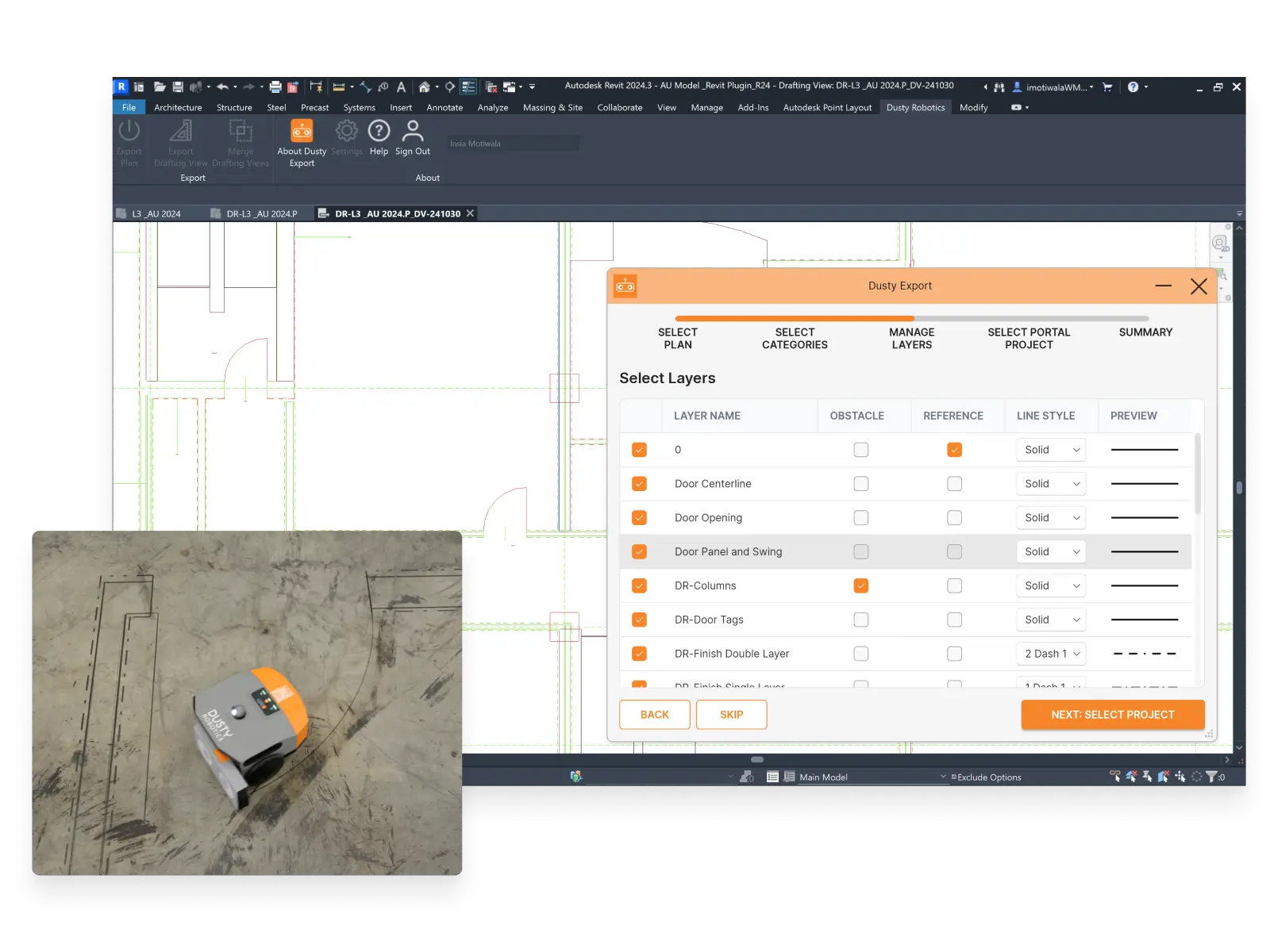Viewport: 1270px width, 952px height.
Task: Click the robot floor photo thumbnail
Action: point(247,703)
